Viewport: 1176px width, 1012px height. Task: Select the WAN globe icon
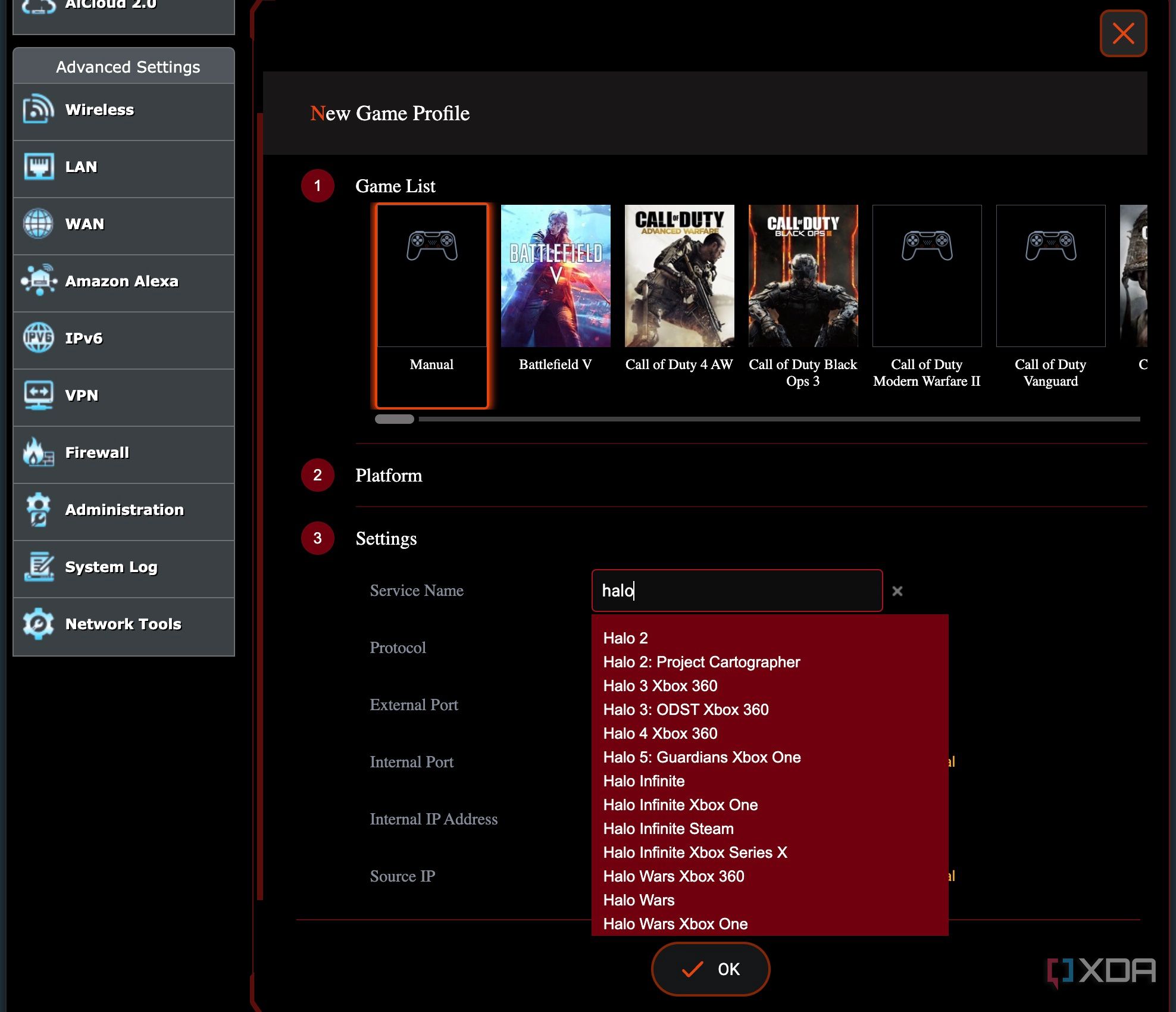click(x=38, y=224)
